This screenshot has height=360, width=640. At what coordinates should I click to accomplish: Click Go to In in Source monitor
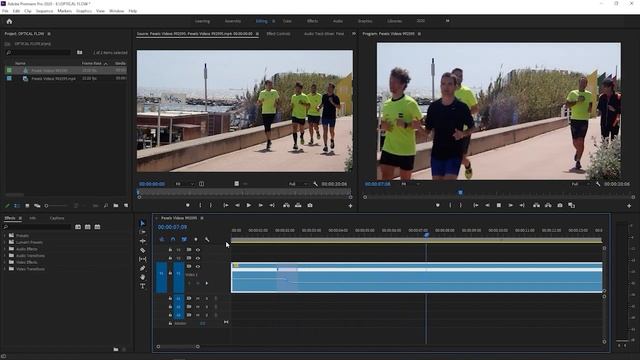coord(226,205)
